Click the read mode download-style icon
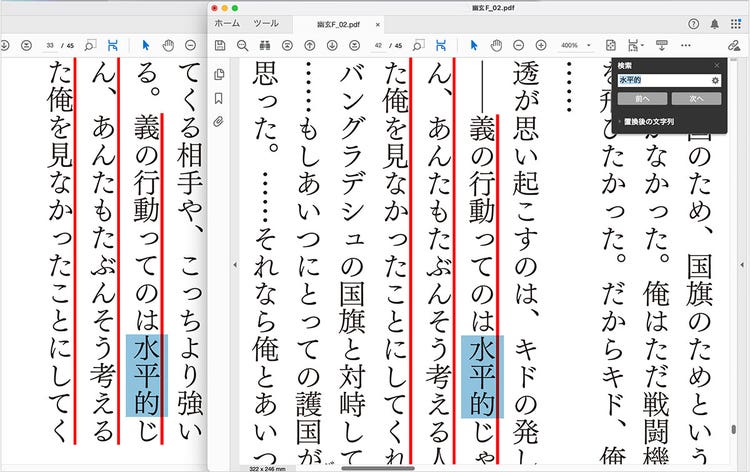The width and height of the screenshot is (750, 472). coord(662,45)
